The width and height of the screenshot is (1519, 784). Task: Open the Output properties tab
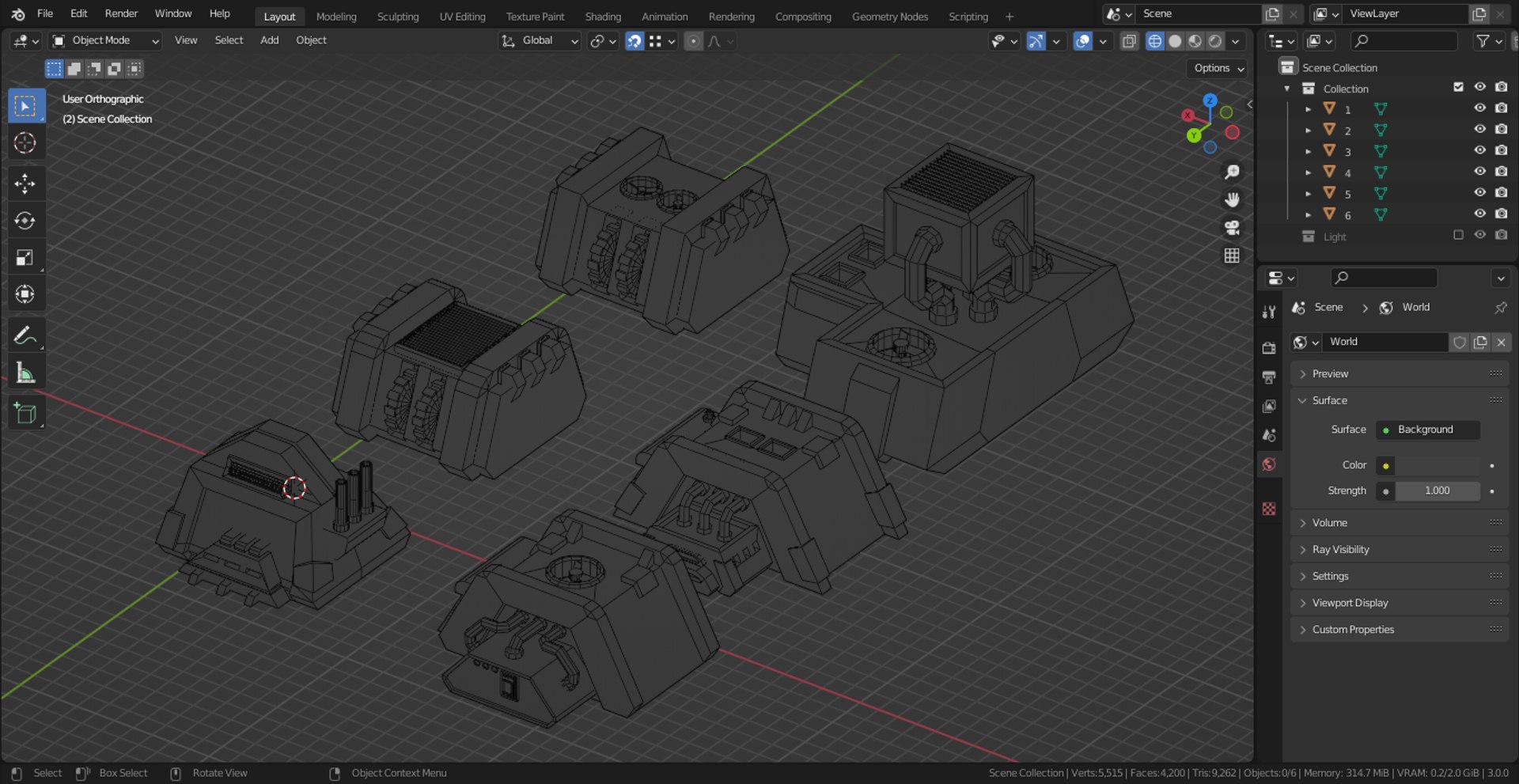pos(1269,377)
